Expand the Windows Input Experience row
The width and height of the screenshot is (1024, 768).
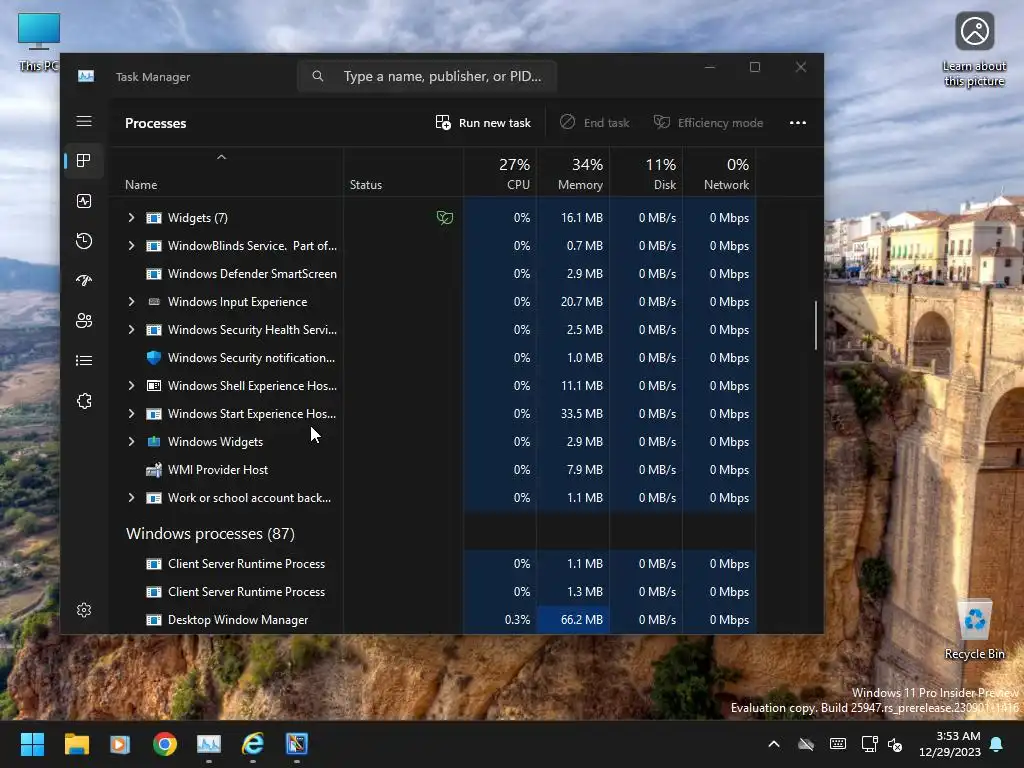pyautogui.click(x=131, y=302)
